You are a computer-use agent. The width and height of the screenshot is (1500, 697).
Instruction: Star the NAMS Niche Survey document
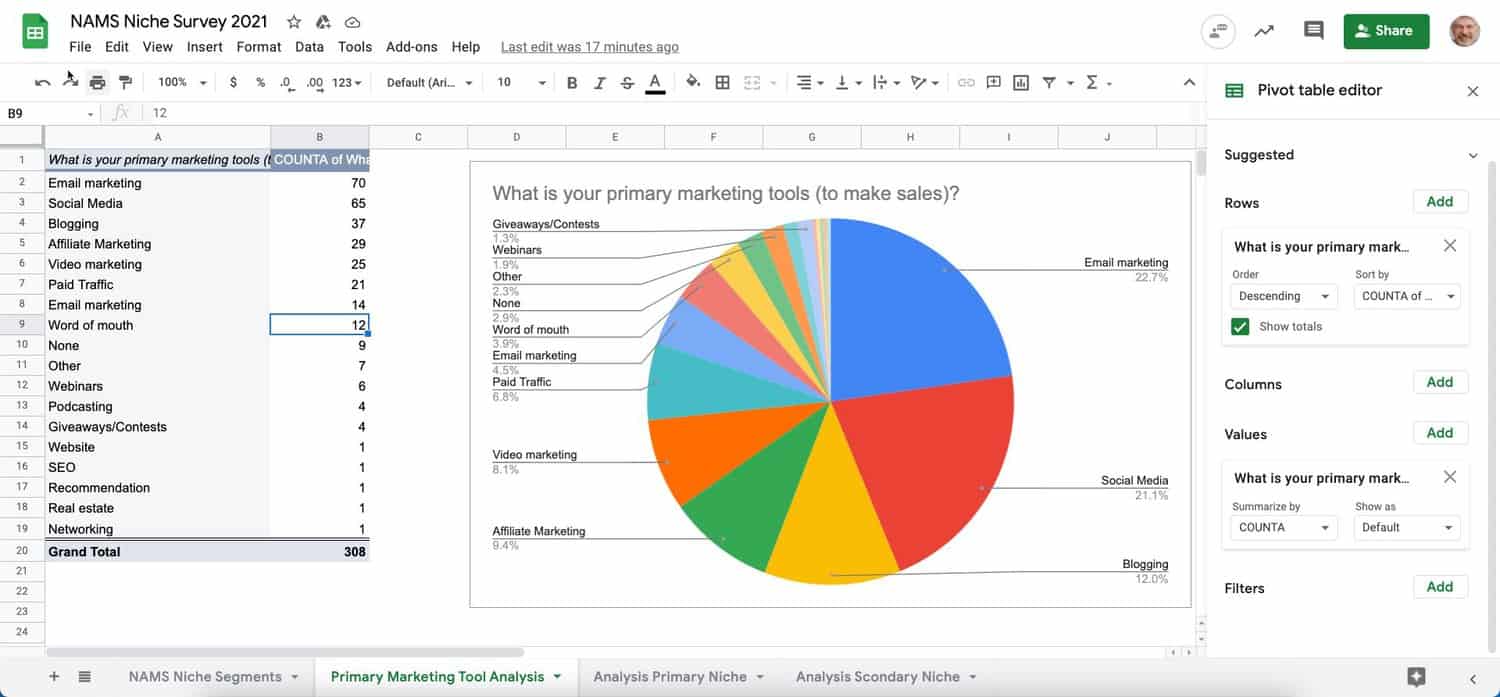click(294, 22)
